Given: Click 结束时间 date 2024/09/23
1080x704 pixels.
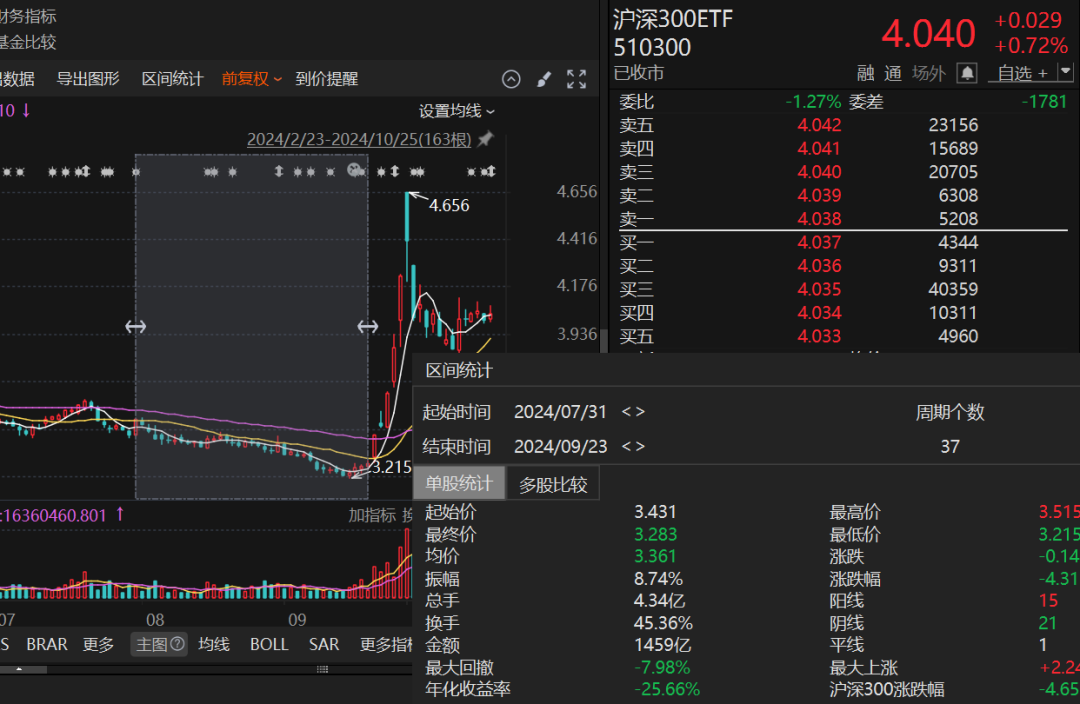Looking at the screenshot, I should (561, 446).
